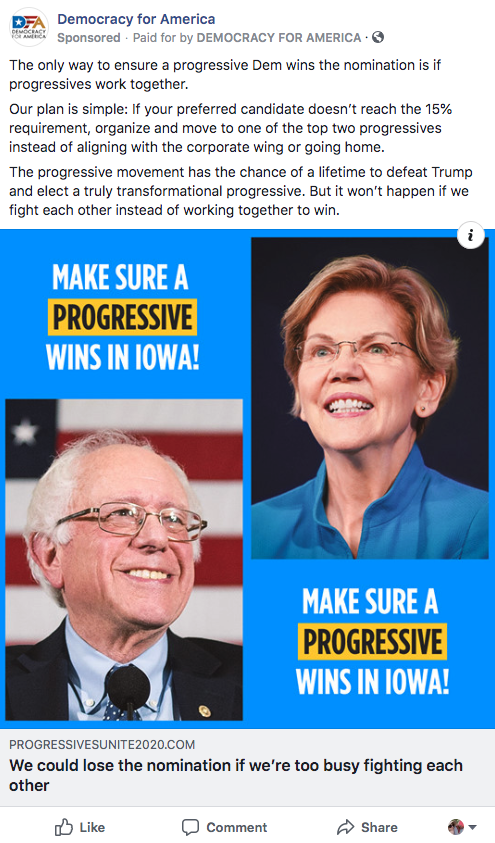Click the headline about losing the nomination
The width and height of the screenshot is (495, 843).
[x=236, y=775]
